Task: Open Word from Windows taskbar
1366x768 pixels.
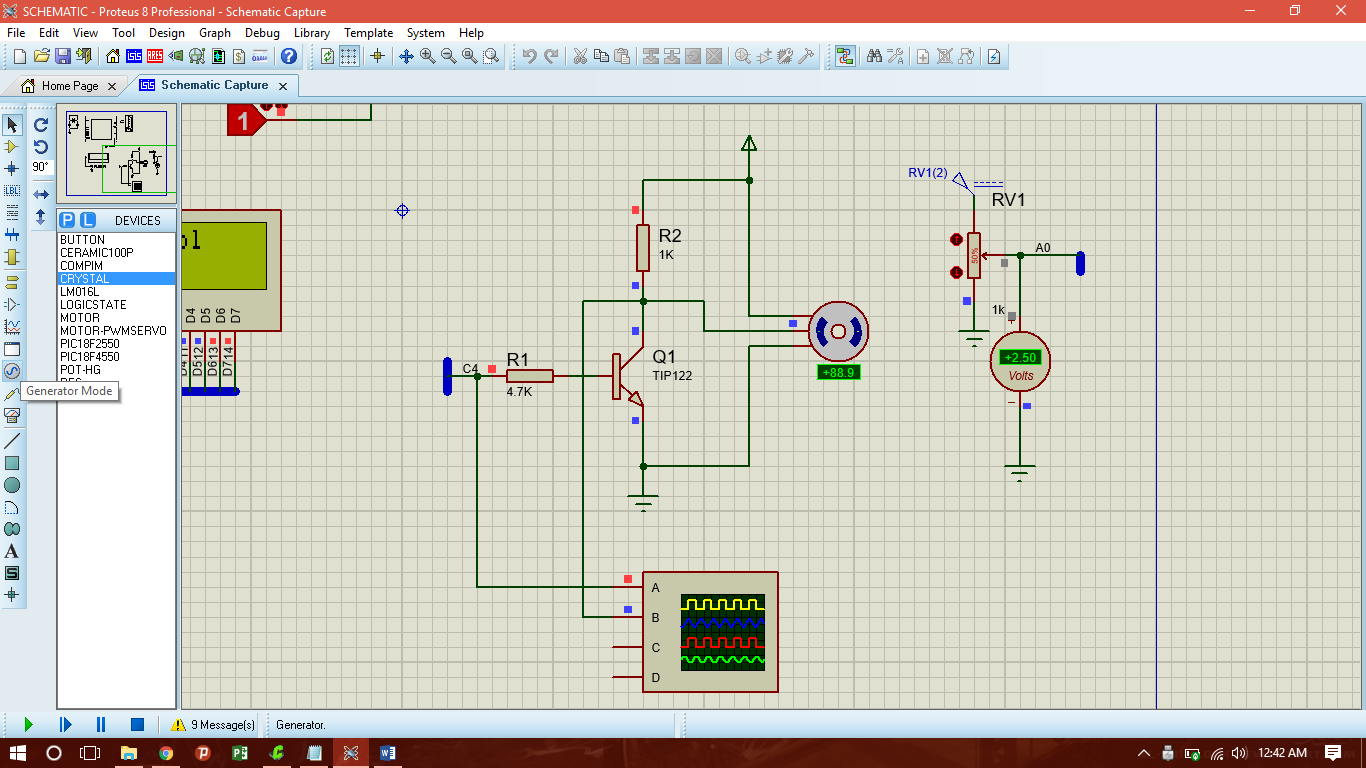Action: tap(388, 753)
